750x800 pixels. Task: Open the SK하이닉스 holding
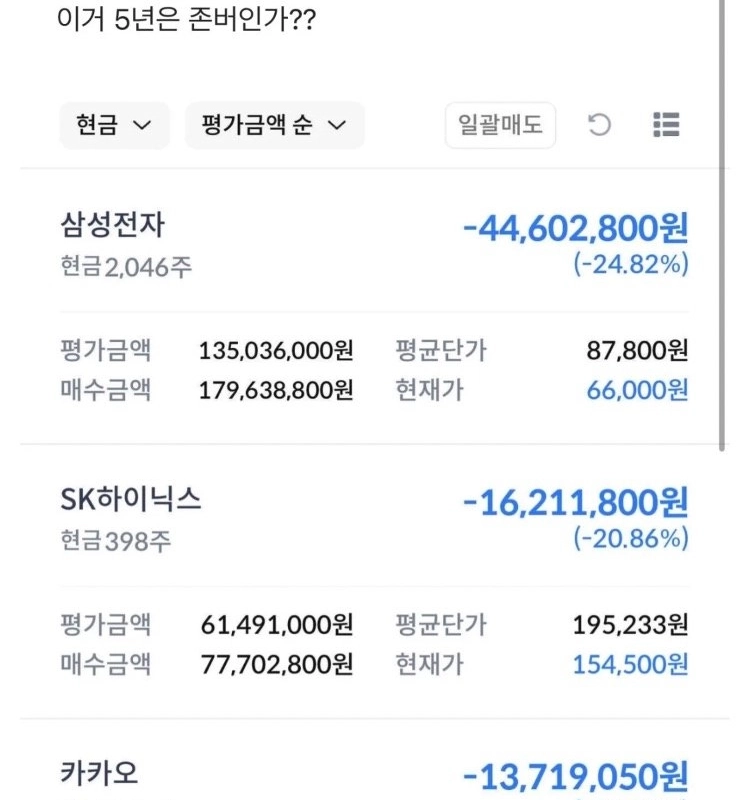131,499
